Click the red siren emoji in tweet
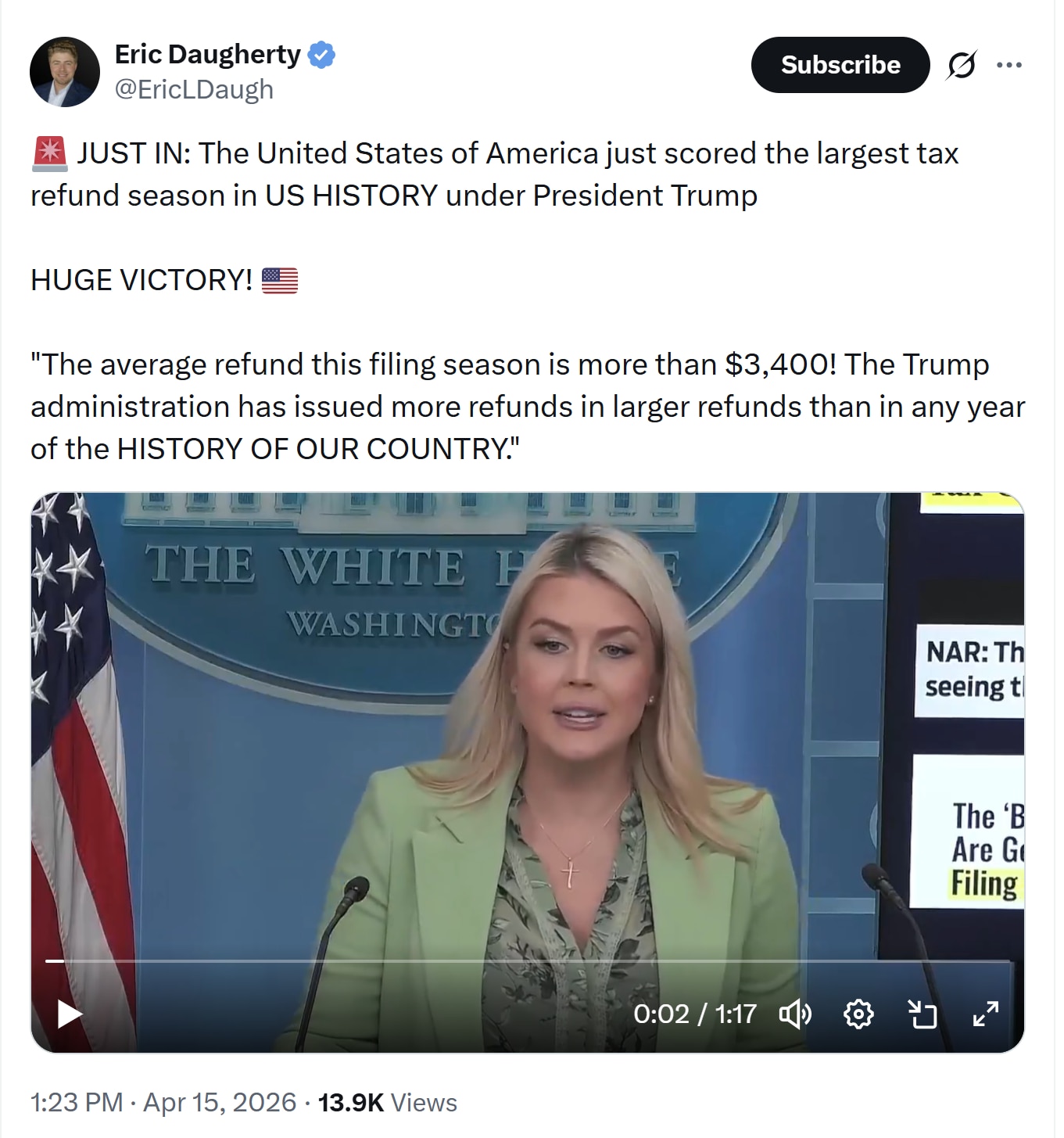Viewport: 1064px width, 1138px height. (x=49, y=153)
